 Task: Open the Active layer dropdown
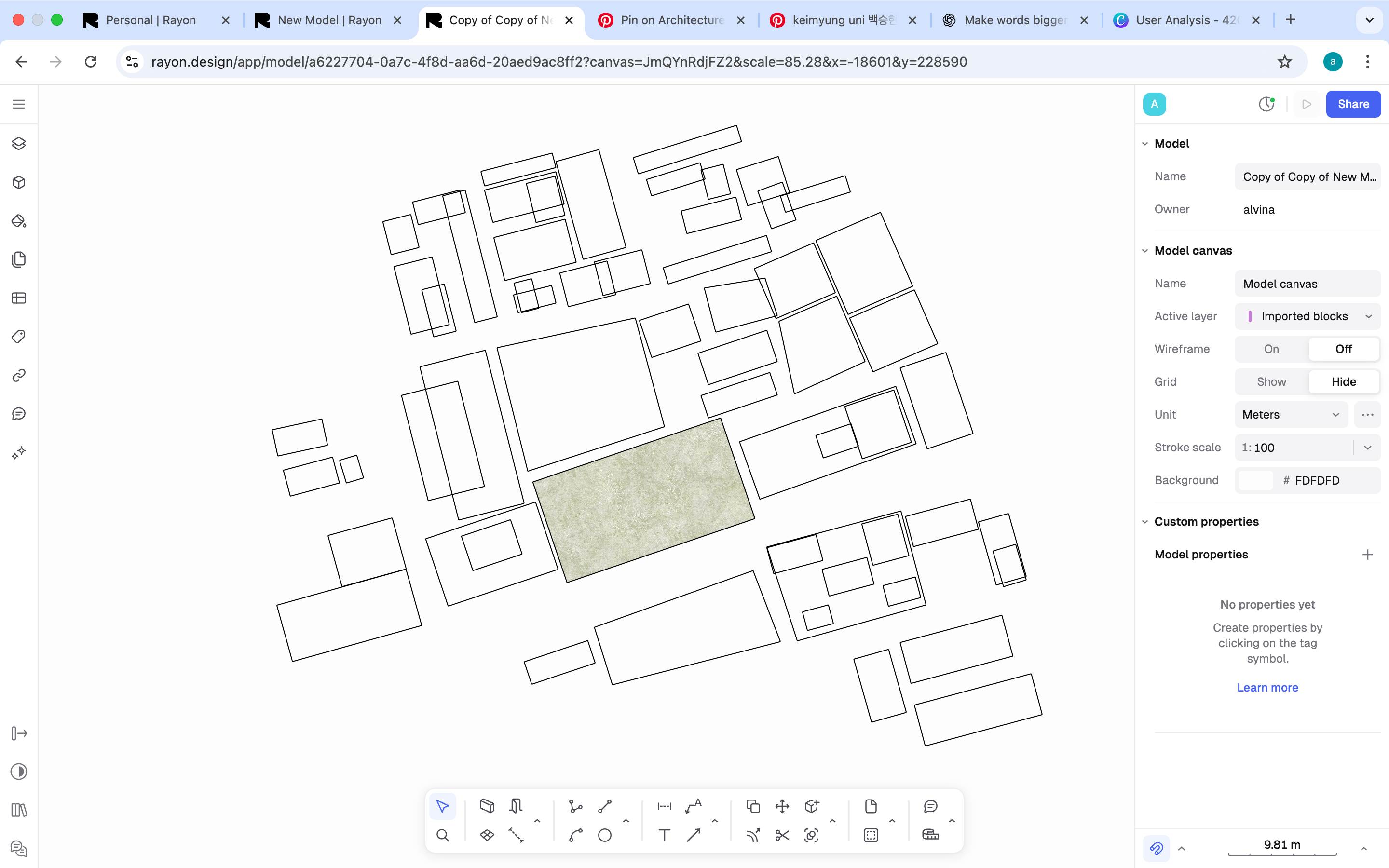(1307, 316)
